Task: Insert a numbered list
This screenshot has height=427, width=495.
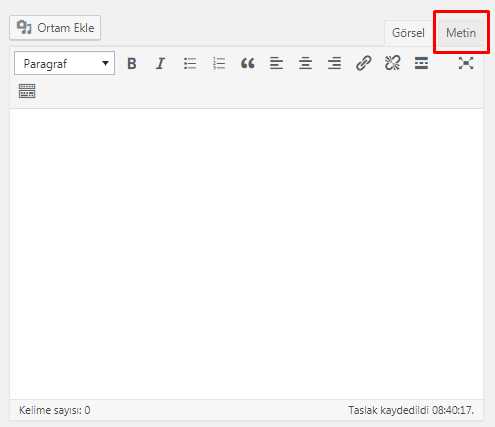Action: [x=219, y=63]
